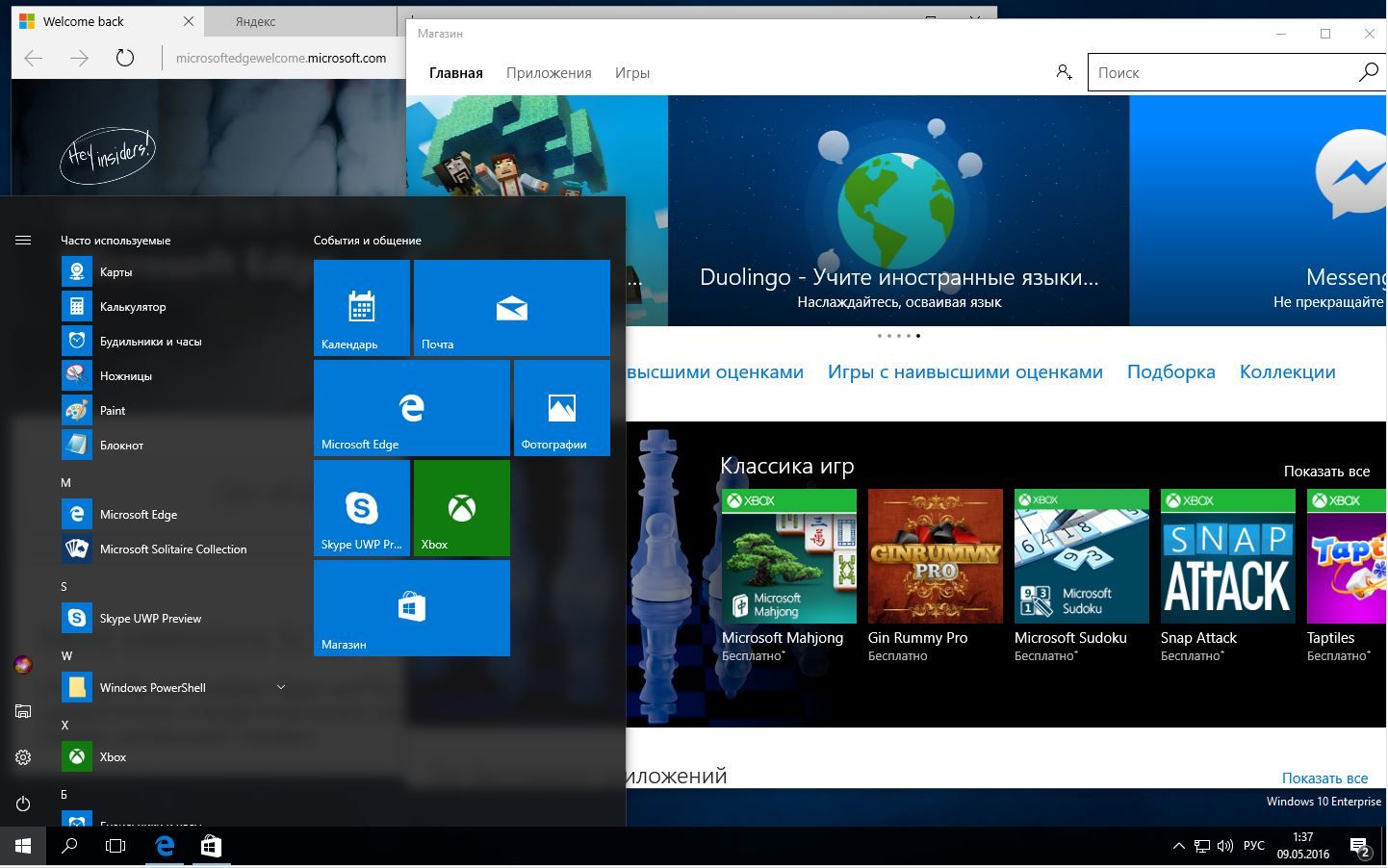
Task: Open the user account avatar in Start
Action: pos(23,665)
